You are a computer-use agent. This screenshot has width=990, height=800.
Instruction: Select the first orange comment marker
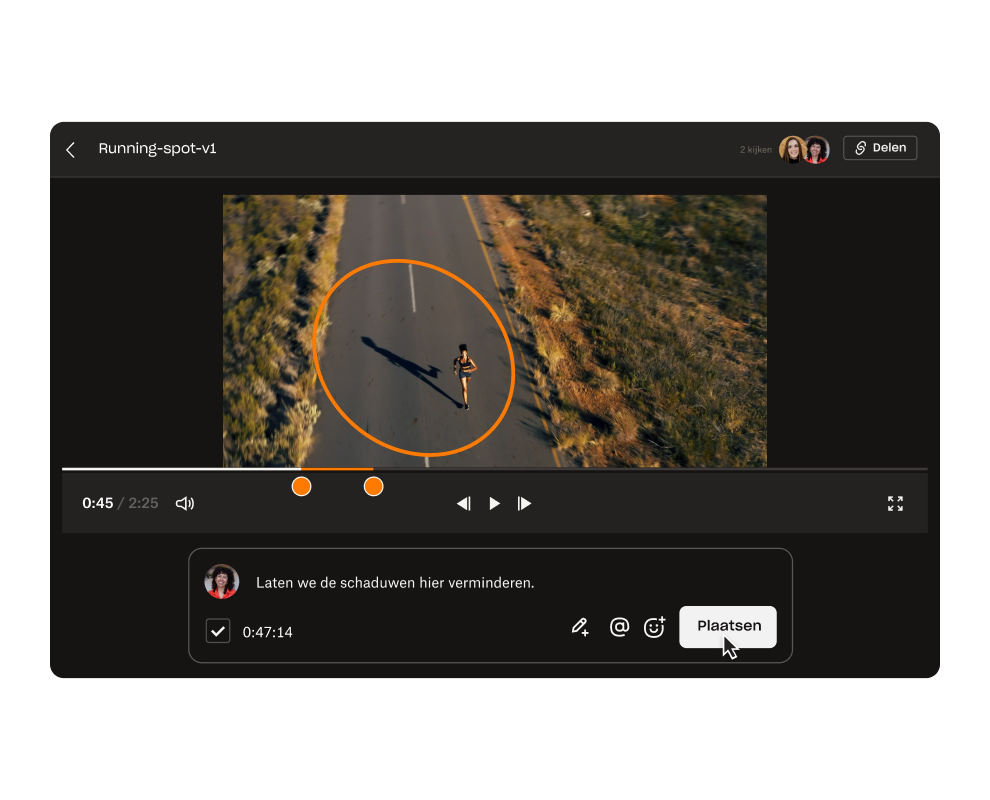[x=301, y=486]
